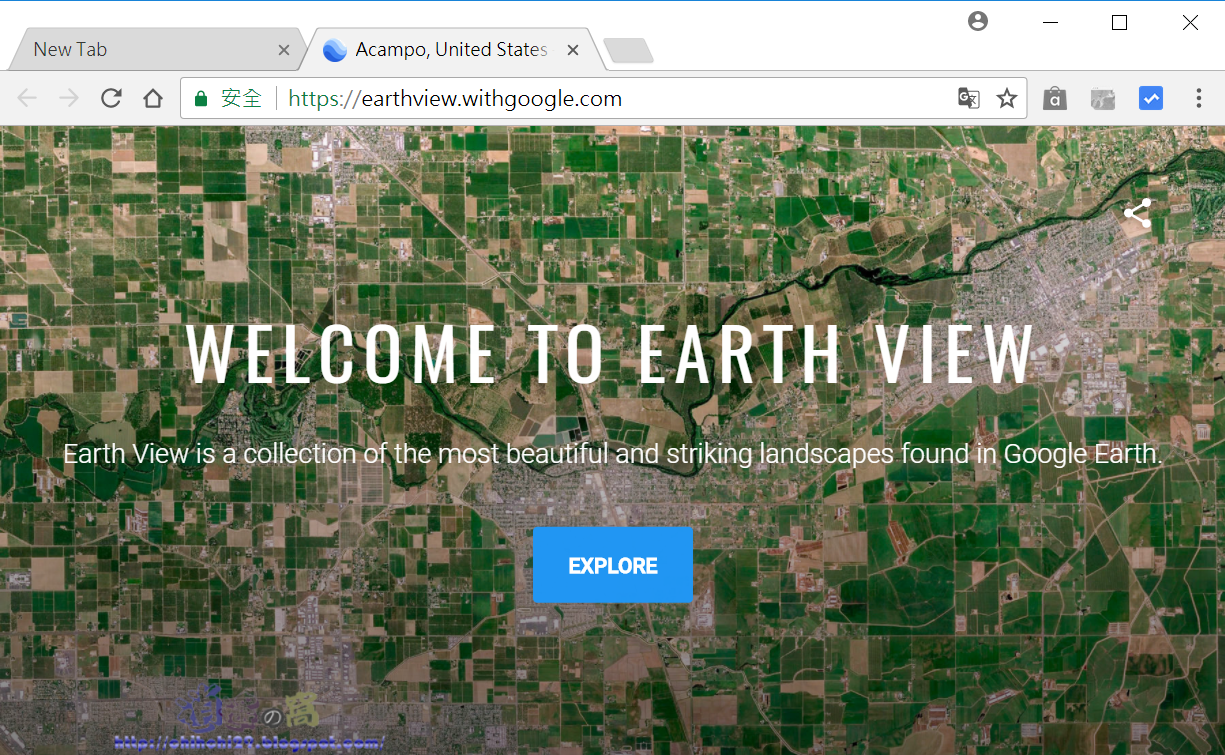Image resolution: width=1225 pixels, height=755 pixels.
Task: Click the Earth View favicon on active tab
Action: point(335,50)
